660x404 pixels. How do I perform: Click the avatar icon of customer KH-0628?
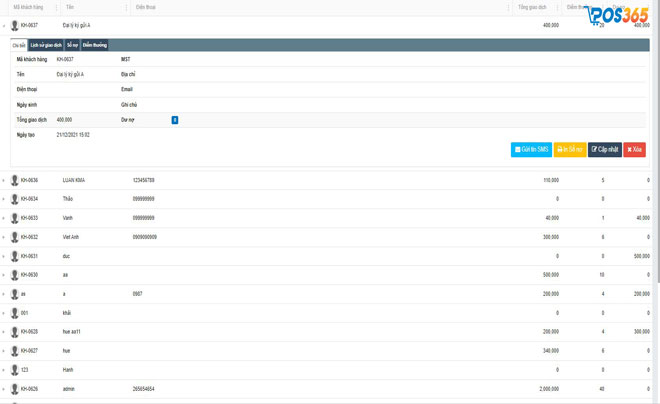coord(15,332)
